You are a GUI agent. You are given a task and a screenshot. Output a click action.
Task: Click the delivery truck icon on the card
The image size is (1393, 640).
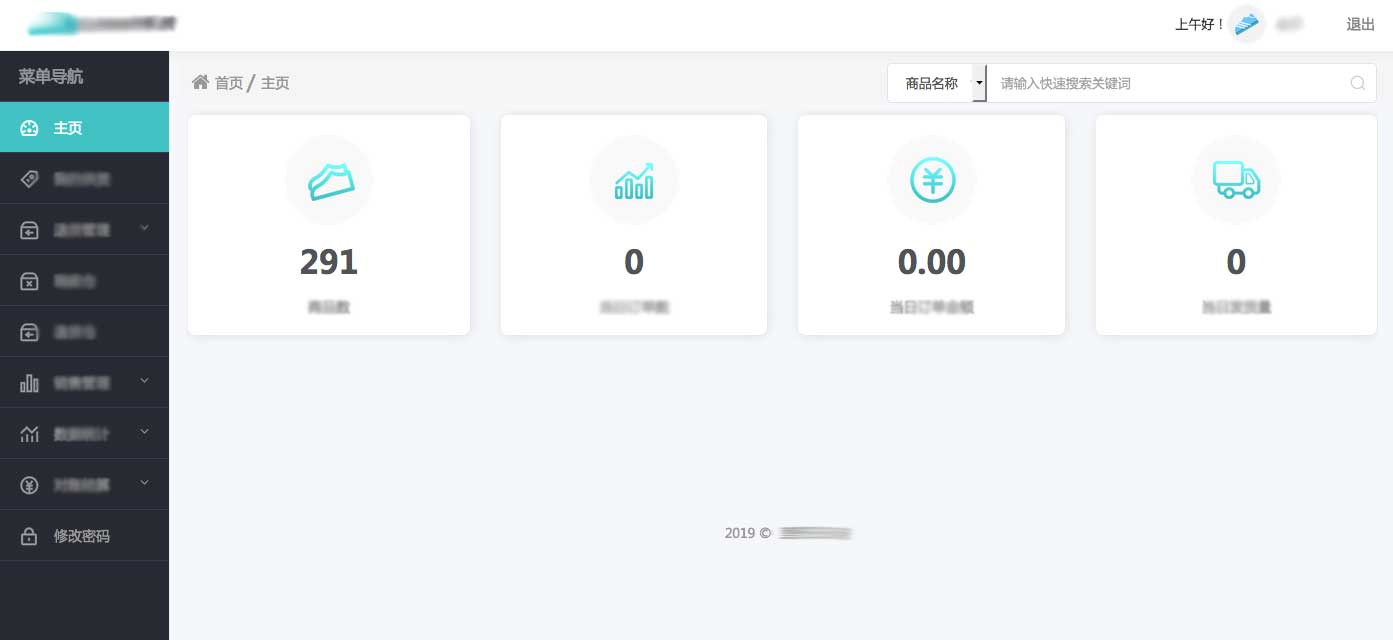1236,180
